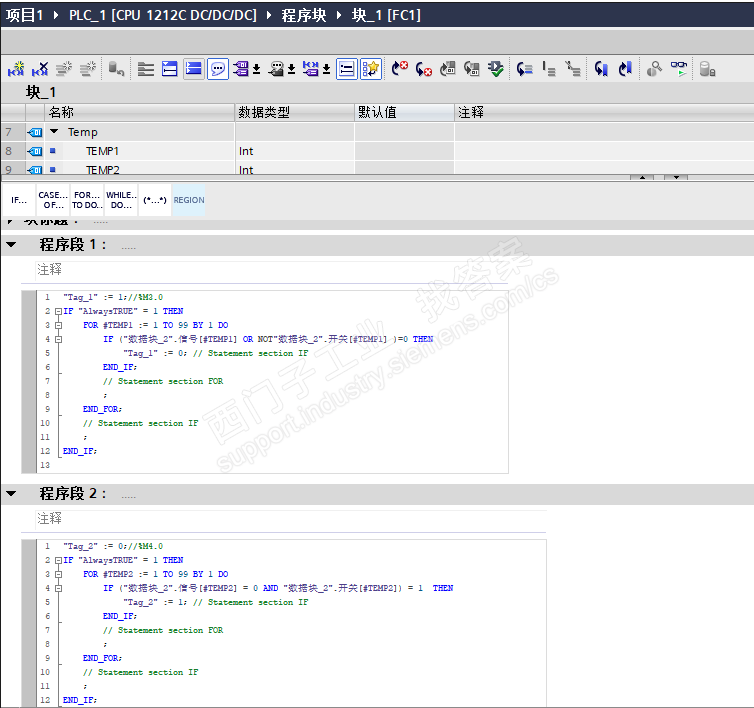Click the greyed-out magnifier search icon
The height and width of the screenshot is (708, 754).
654,69
